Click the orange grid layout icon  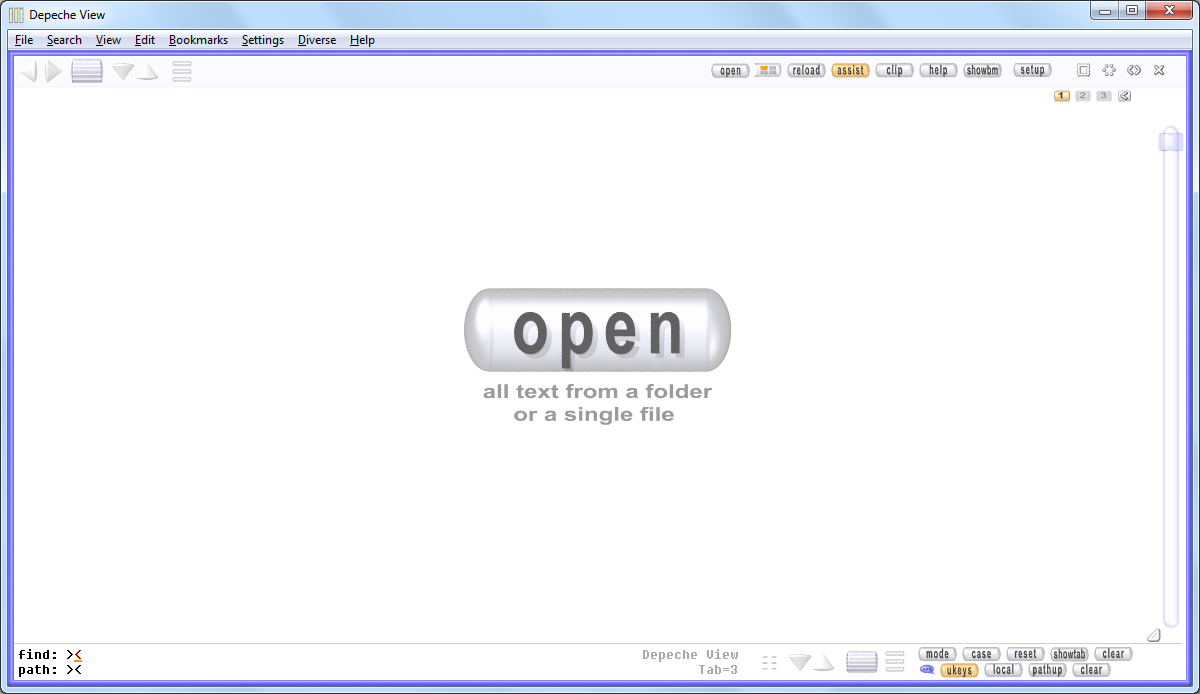767,70
